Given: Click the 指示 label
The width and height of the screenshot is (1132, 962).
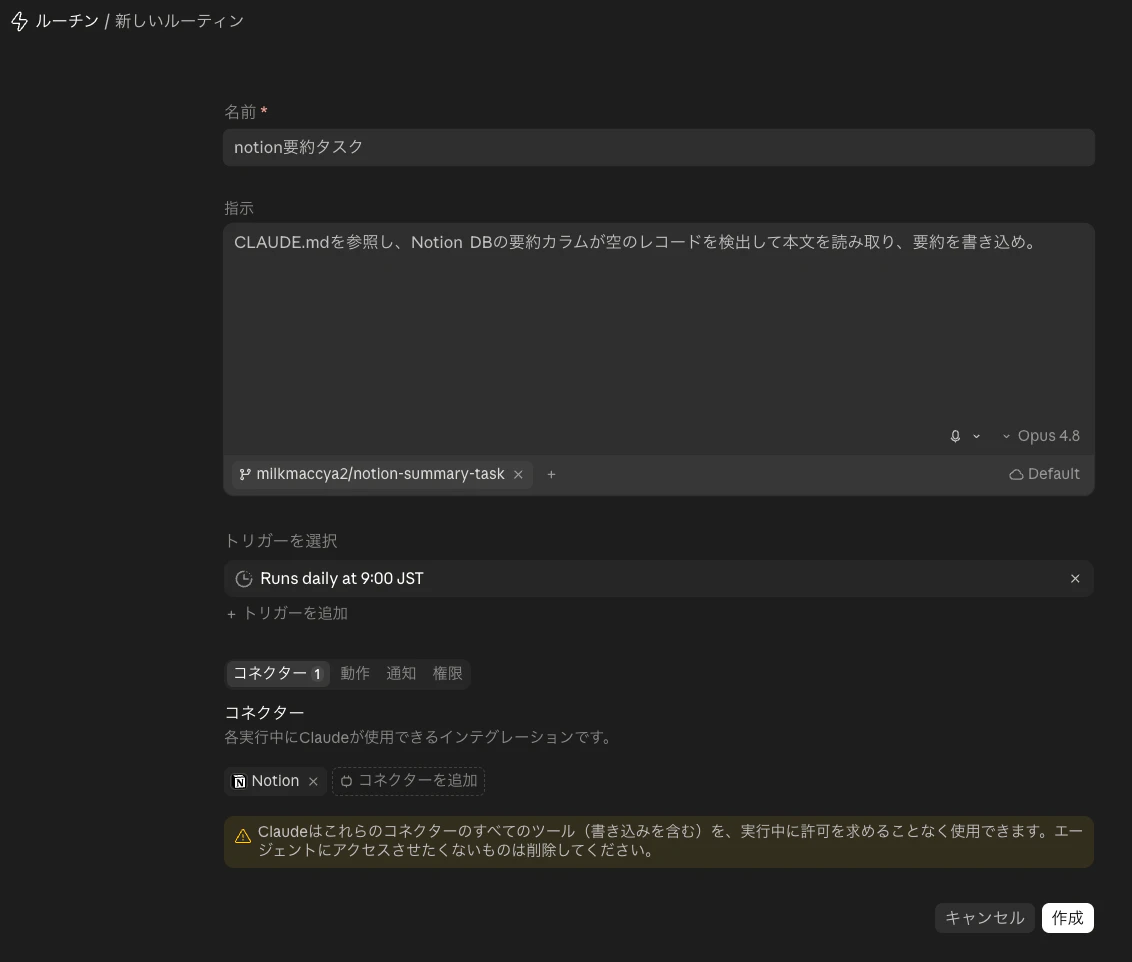Looking at the screenshot, I should click(x=239, y=209).
